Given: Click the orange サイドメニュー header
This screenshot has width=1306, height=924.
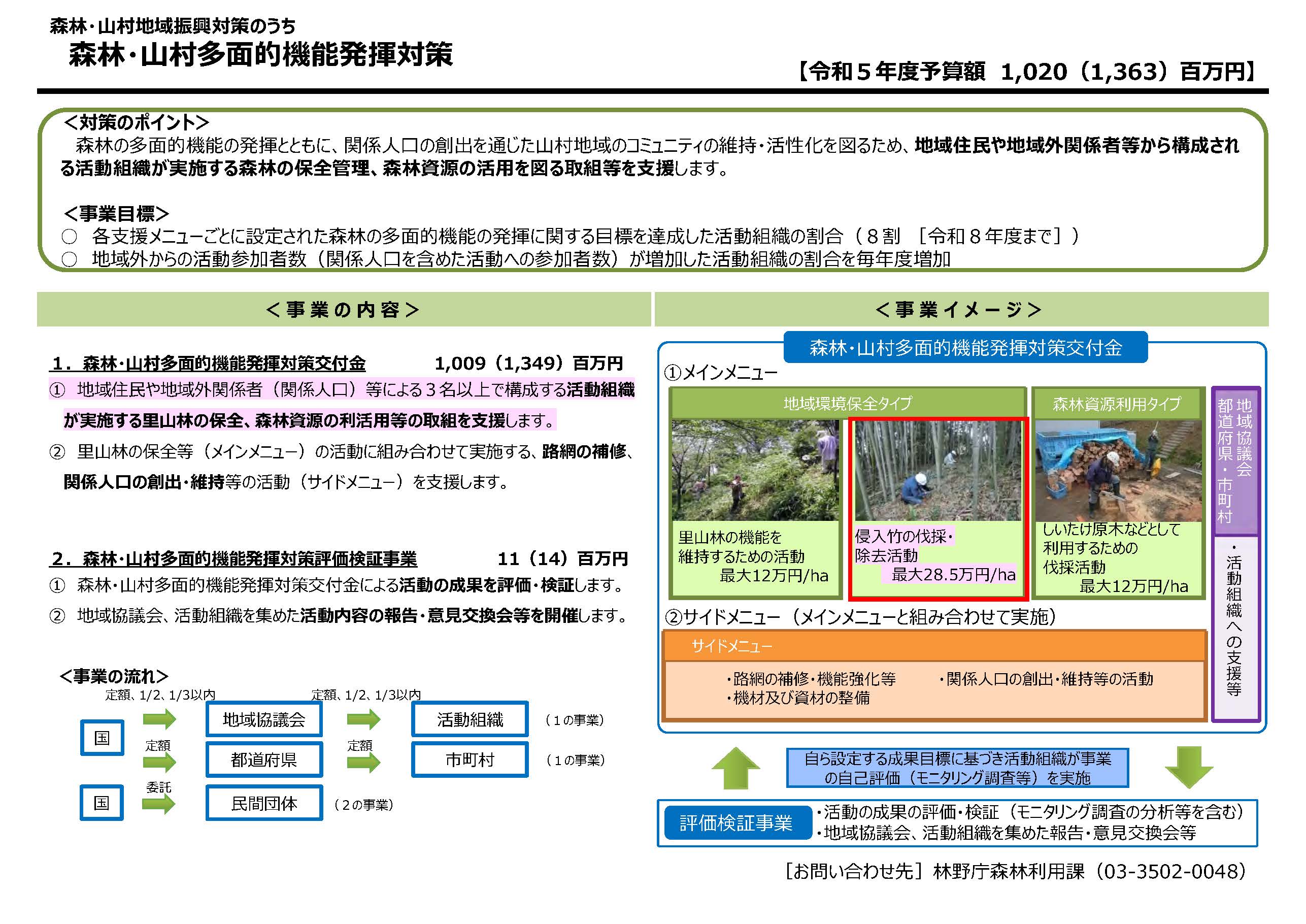Looking at the screenshot, I should (x=934, y=646).
